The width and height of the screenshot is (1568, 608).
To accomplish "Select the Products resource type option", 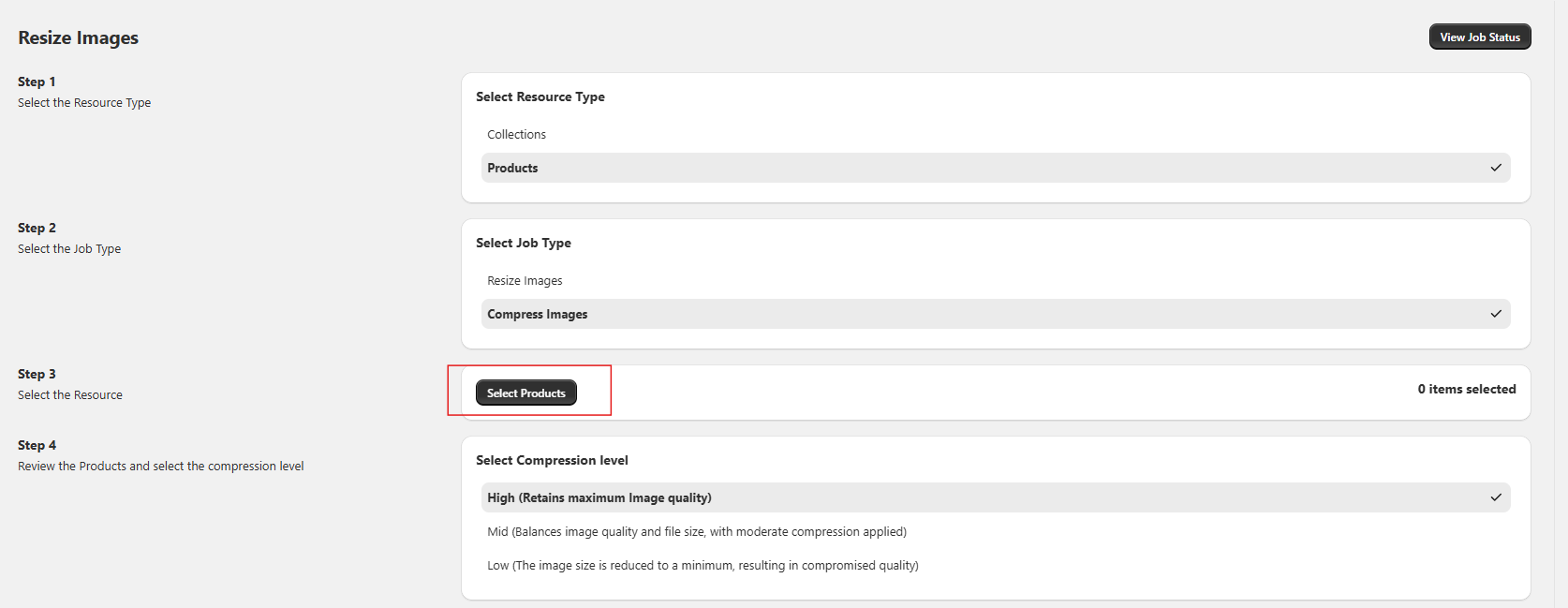I will pyautogui.click(x=512, y=169).
